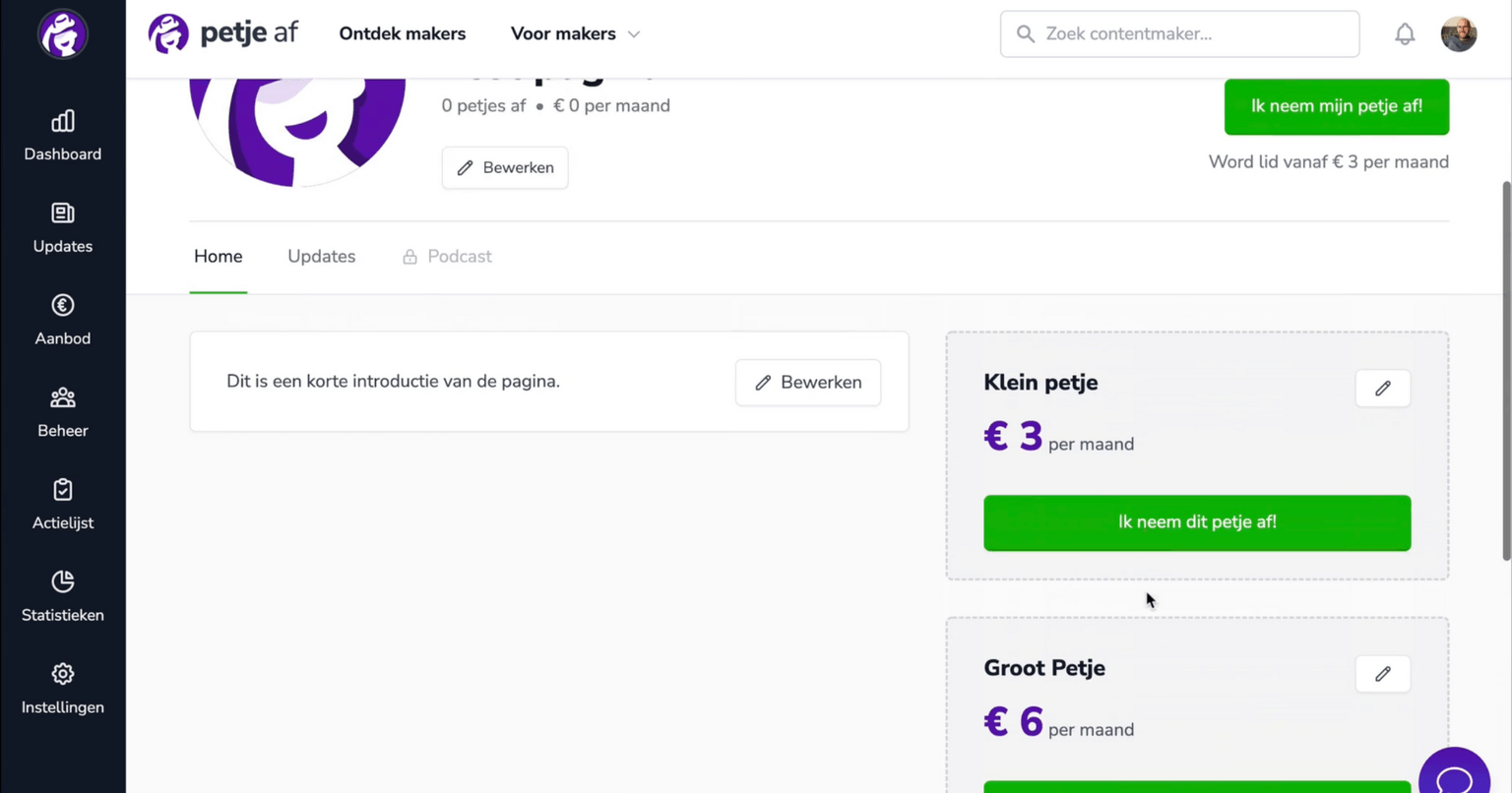Select the locked Podcast tab

coord(447,256)
